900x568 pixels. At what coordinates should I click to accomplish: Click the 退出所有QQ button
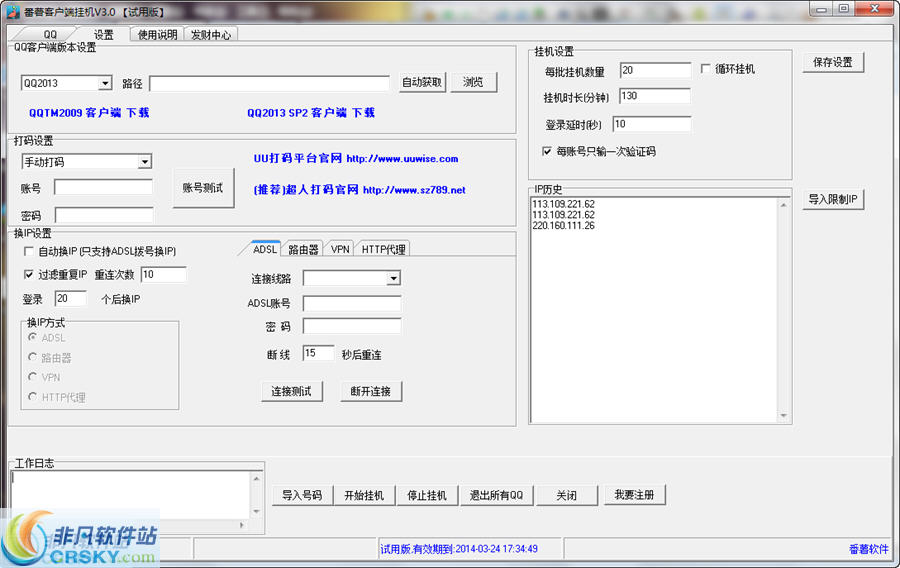tap(496, 495)
